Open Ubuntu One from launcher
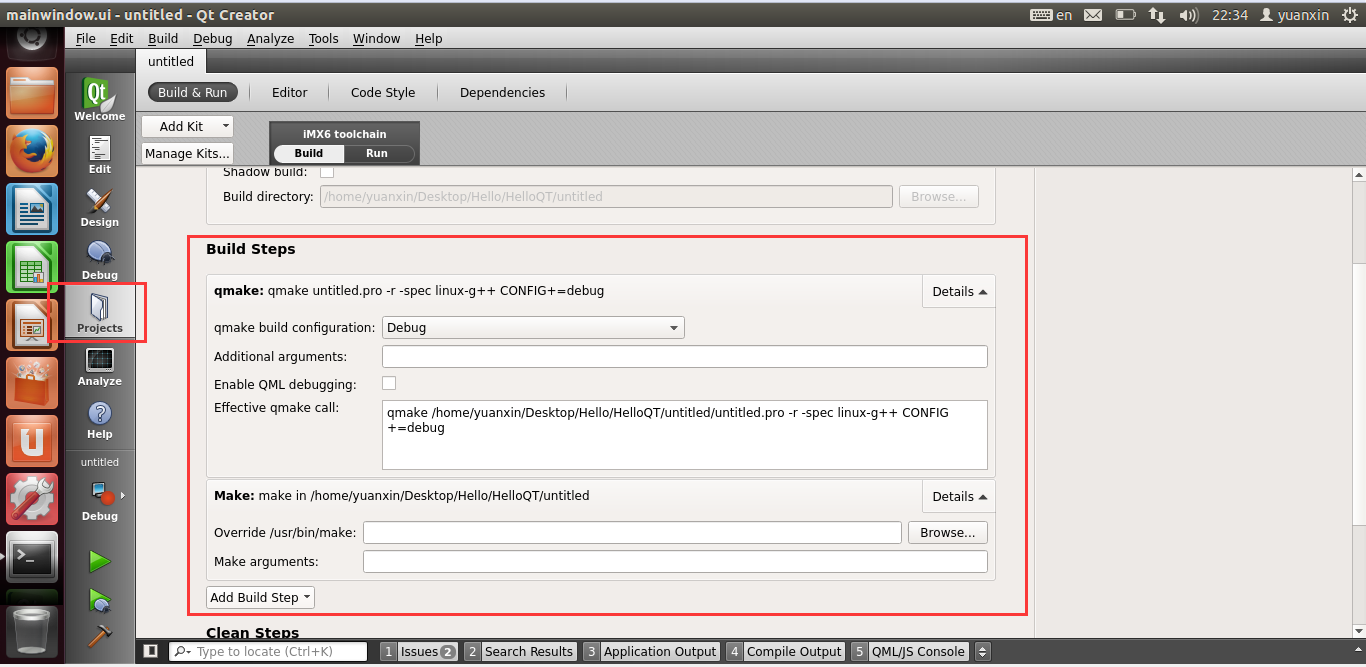Screen dimensions: 1366x667 32,441
